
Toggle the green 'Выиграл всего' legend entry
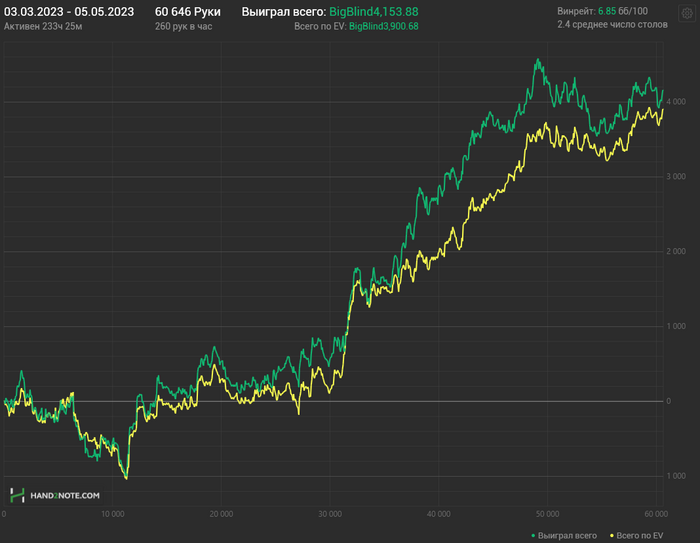[x=564, y=535]
